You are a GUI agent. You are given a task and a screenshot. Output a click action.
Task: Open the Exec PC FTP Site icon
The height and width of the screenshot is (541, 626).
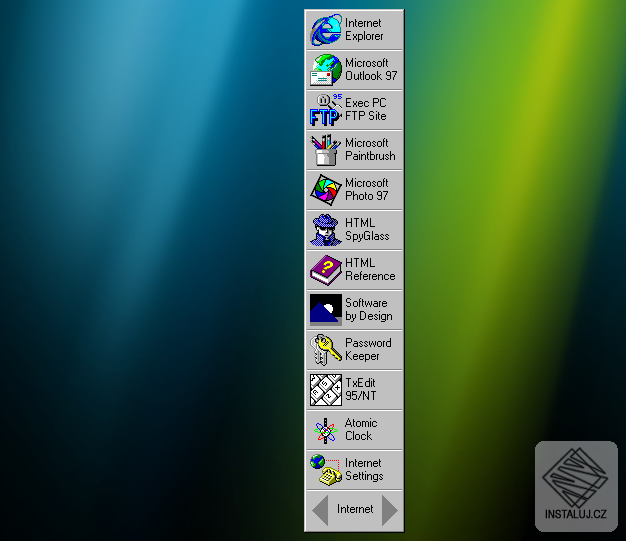point(326,110)
